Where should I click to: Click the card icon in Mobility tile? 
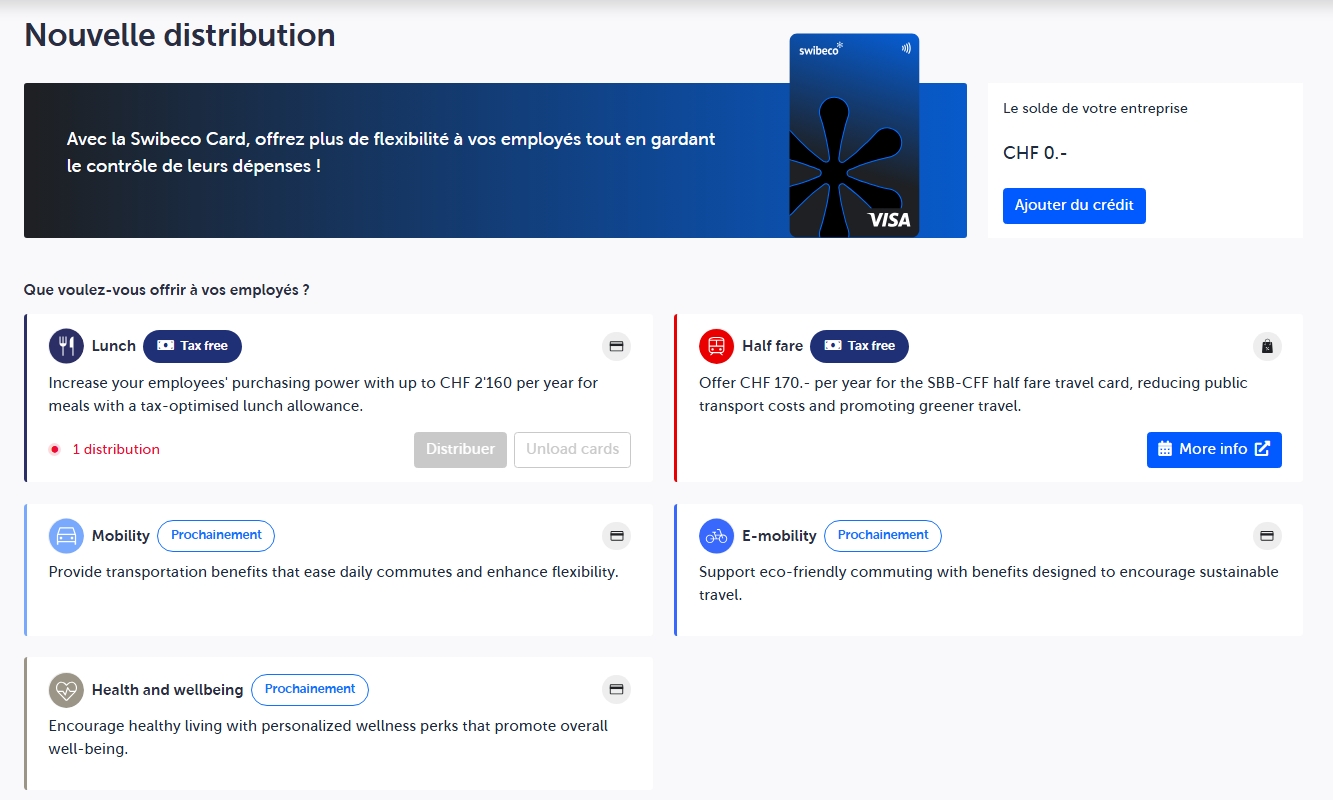coord(617,536)
